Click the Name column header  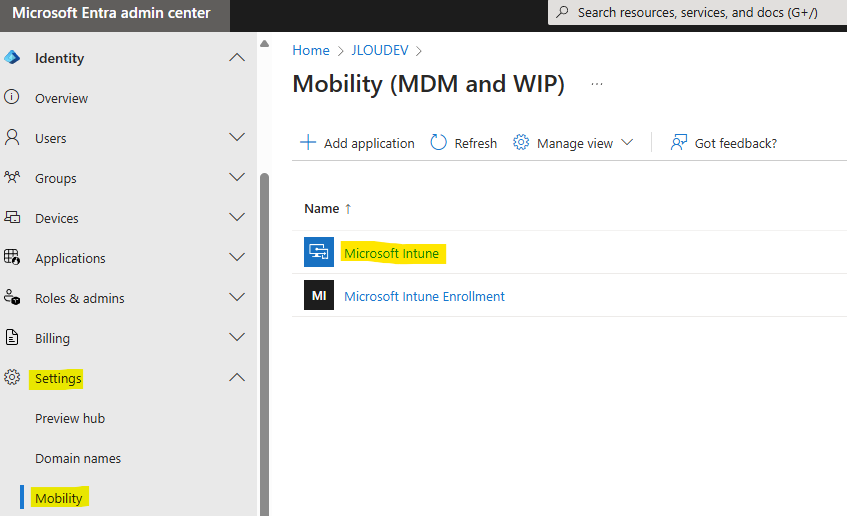click(321, 209)
